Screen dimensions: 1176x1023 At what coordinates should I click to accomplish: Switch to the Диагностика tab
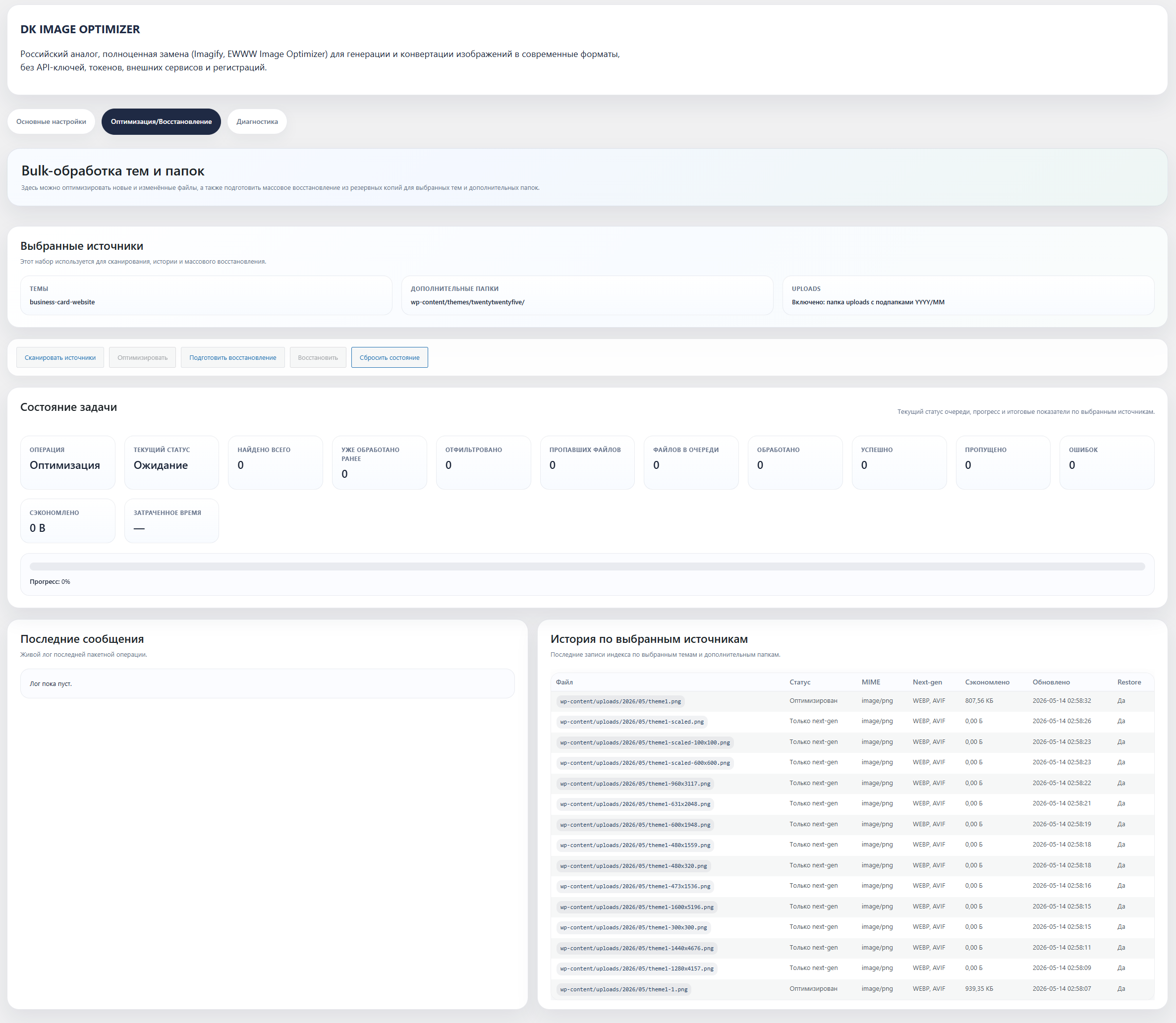click(x=257, y=121)
